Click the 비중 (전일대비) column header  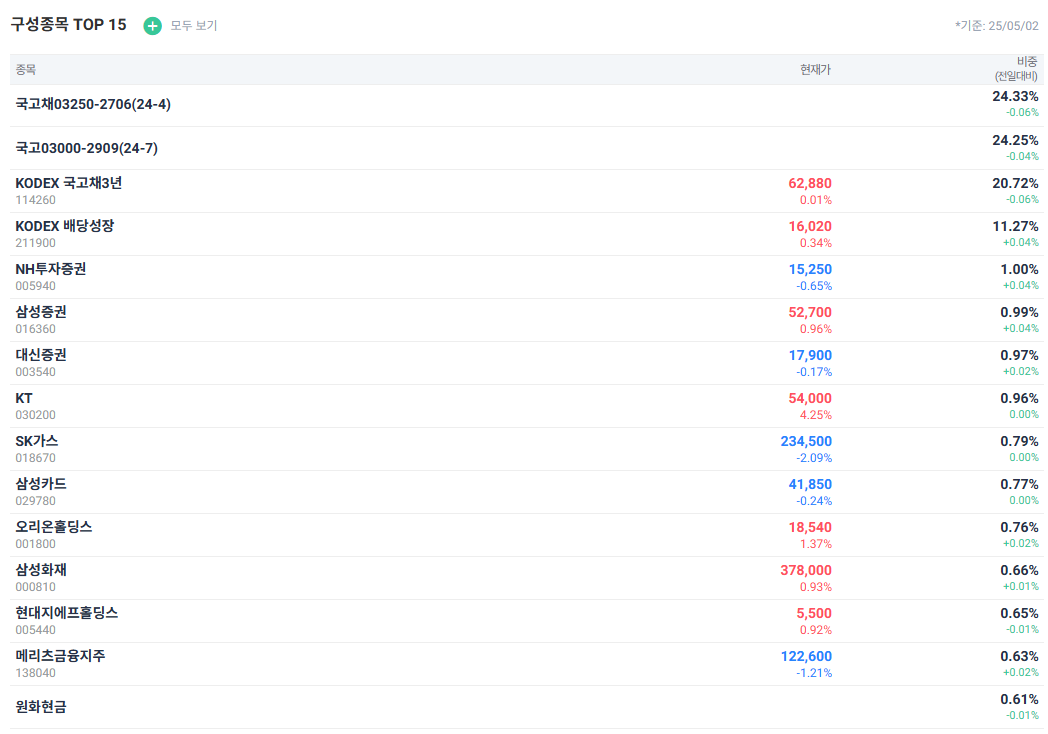[1017, 69]
